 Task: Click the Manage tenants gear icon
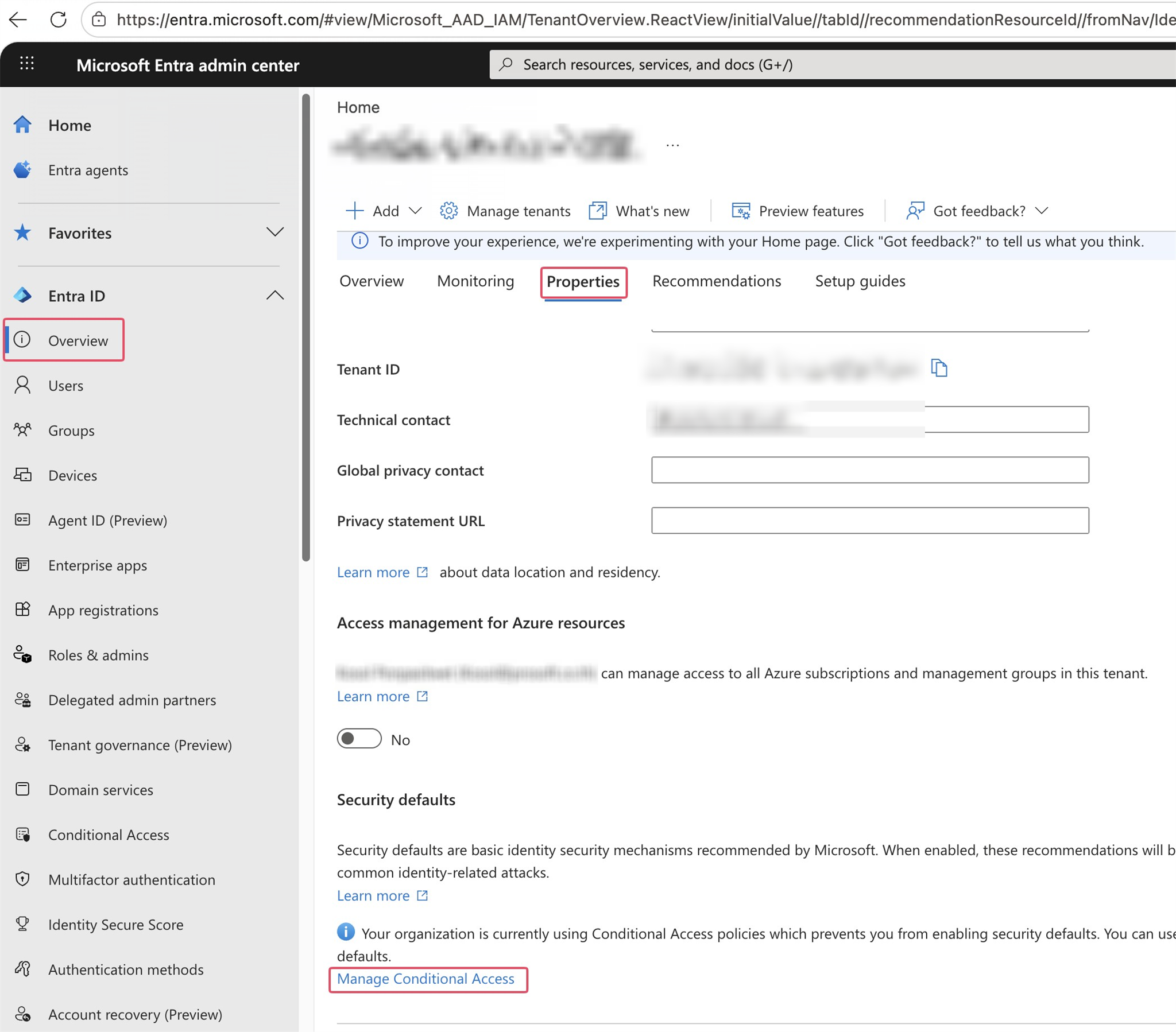tap(448, 211)
